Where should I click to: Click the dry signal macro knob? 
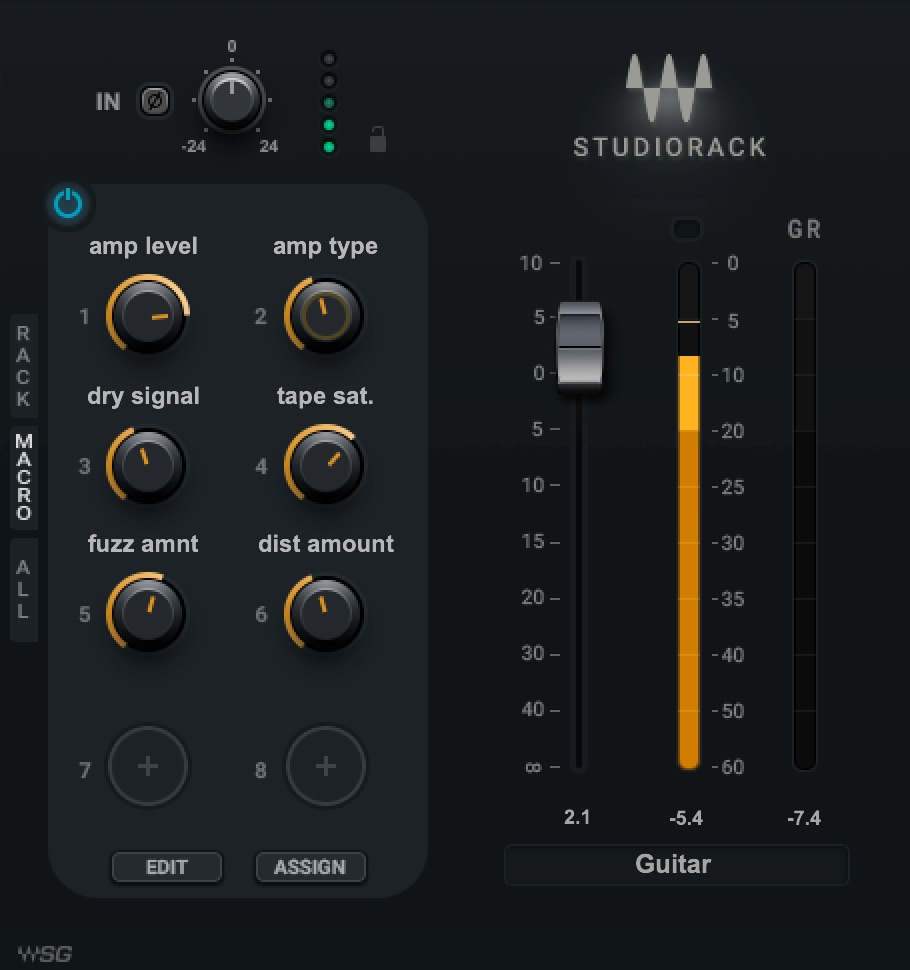tap(147, 465)
